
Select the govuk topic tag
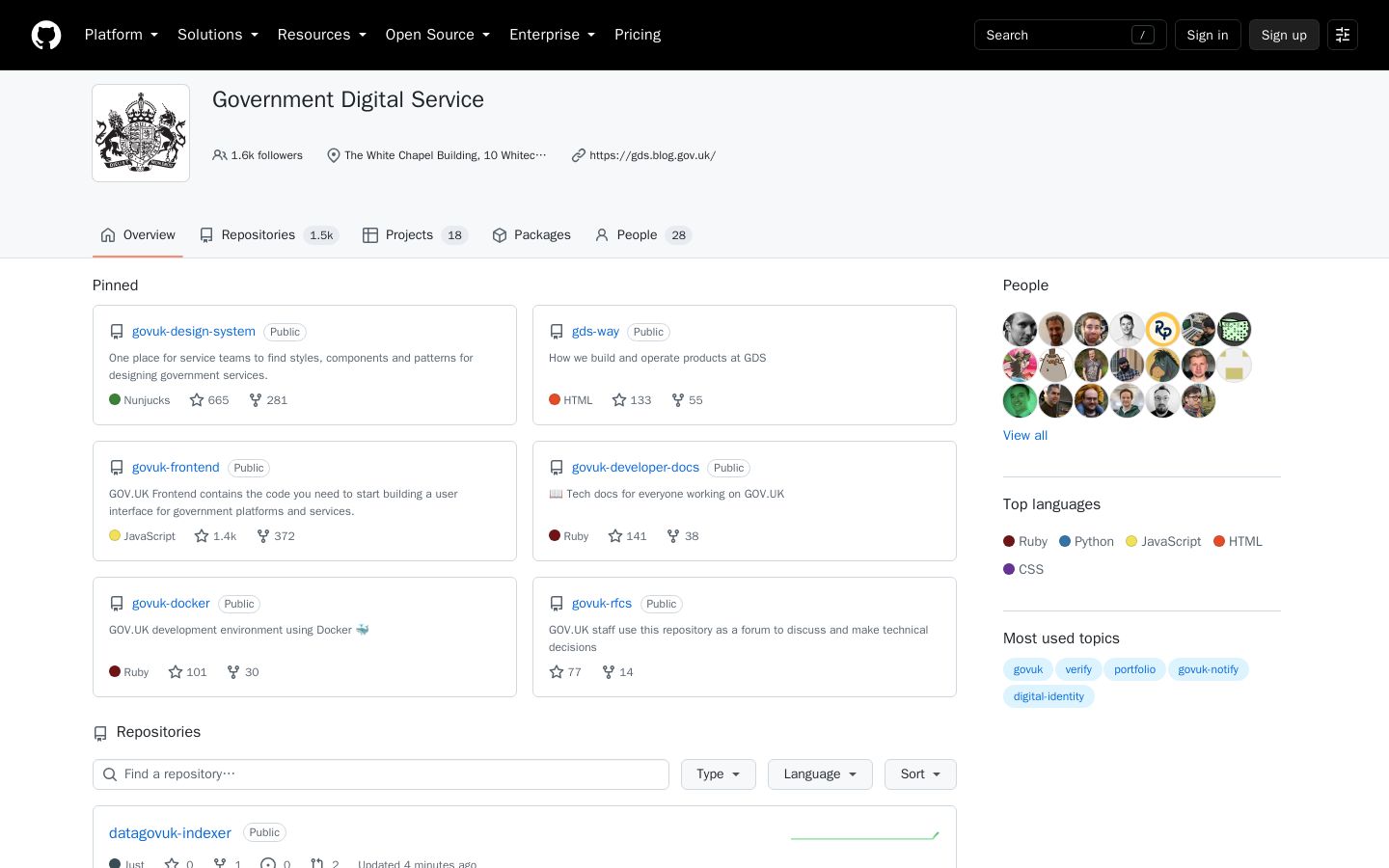click(x=1028, y=669)
